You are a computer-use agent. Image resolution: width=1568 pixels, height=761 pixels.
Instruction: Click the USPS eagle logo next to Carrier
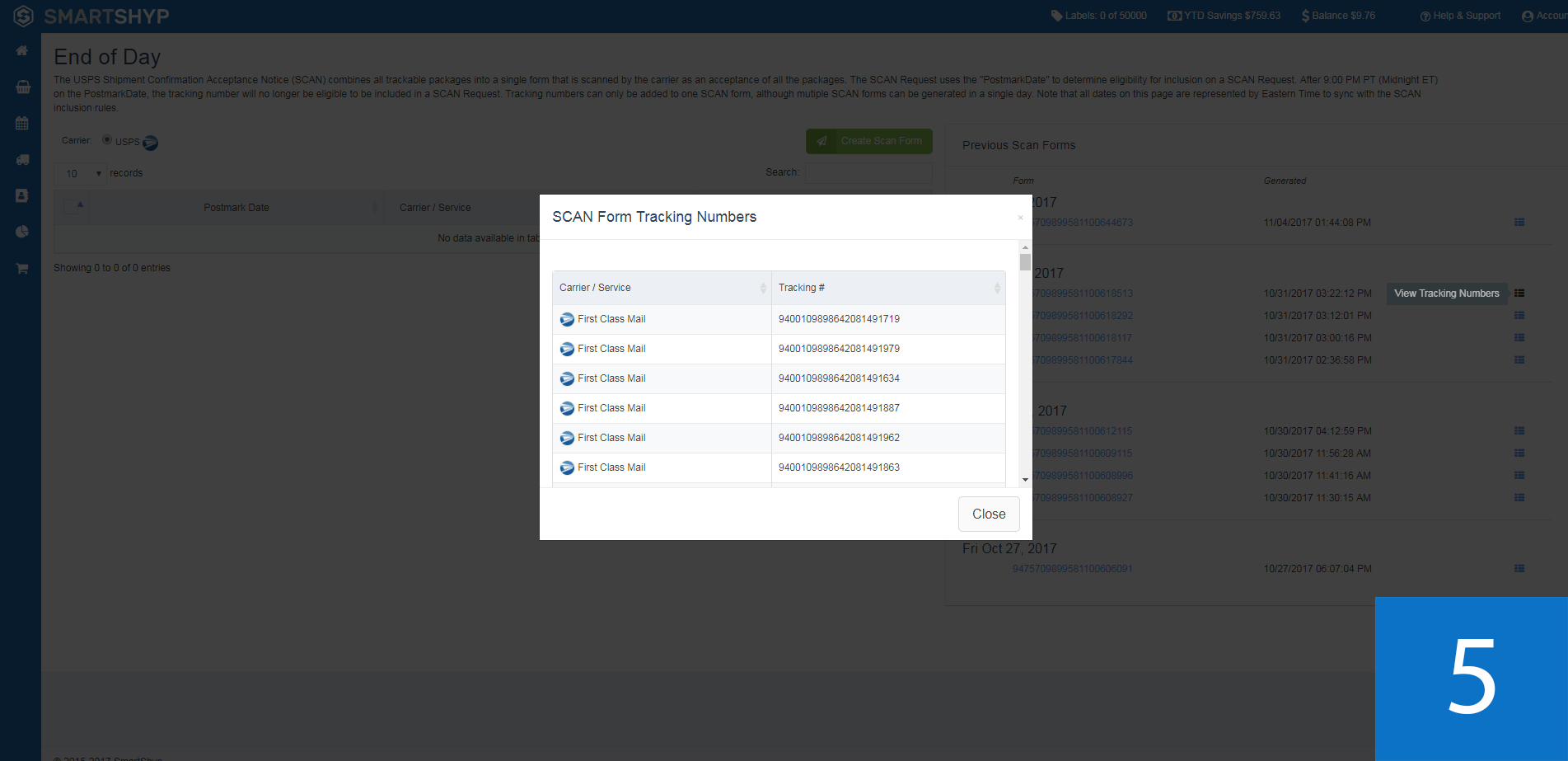pyautogui.click(x=150, y=143)
